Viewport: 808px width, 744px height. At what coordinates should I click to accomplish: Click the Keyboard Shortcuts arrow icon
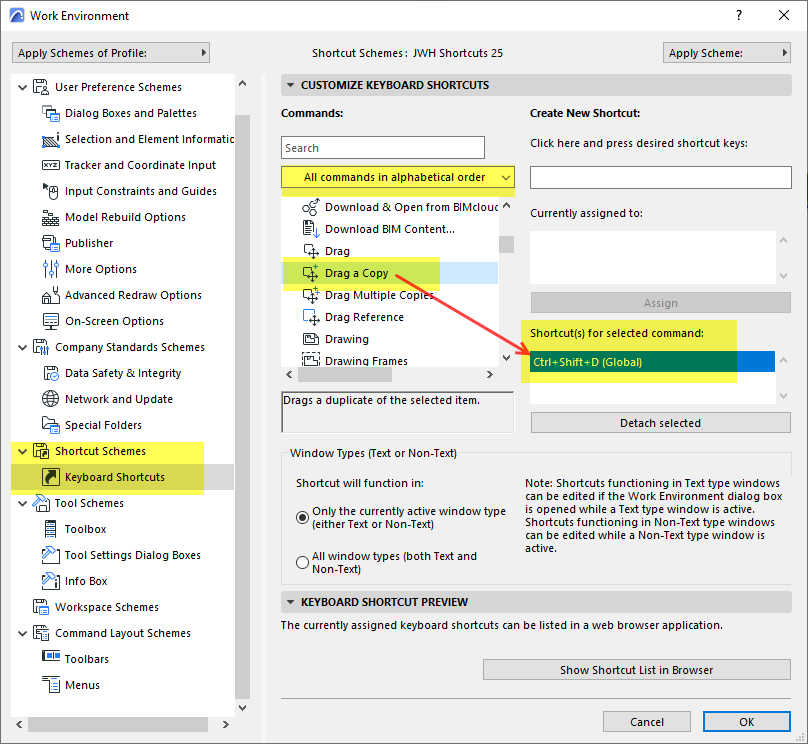50,477
